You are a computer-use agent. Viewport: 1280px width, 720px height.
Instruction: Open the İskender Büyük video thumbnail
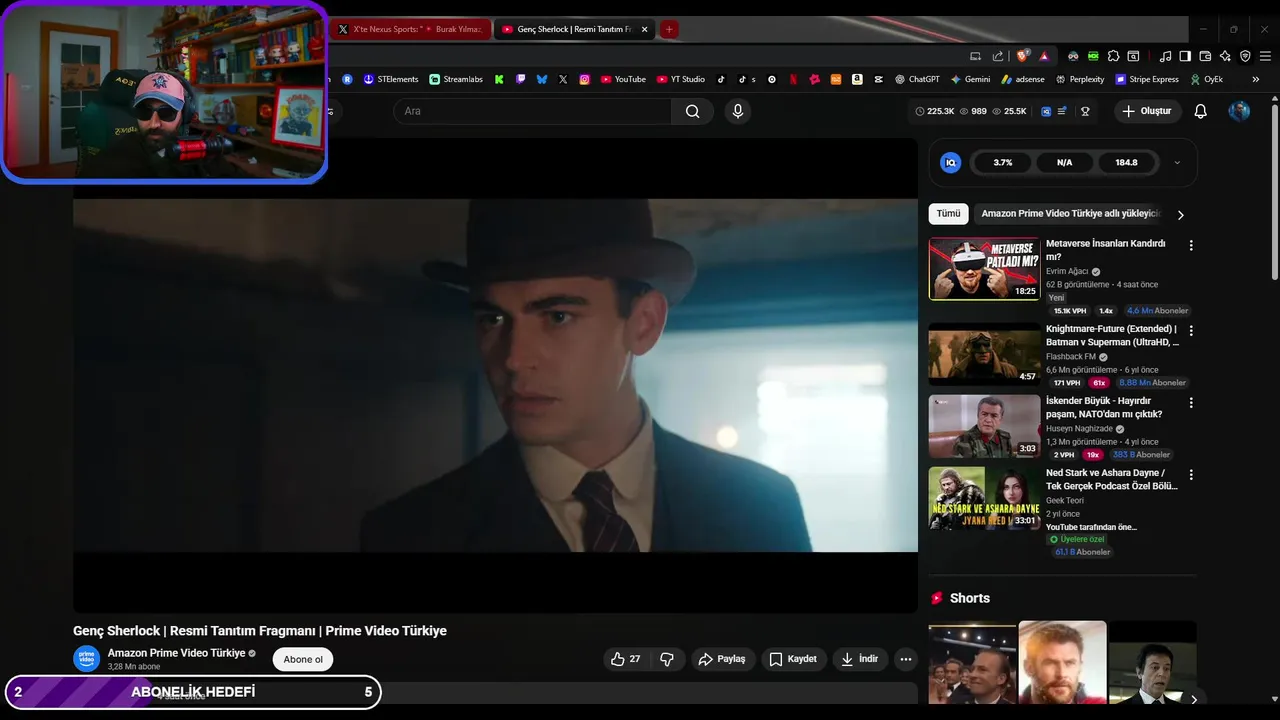(985, 426)
